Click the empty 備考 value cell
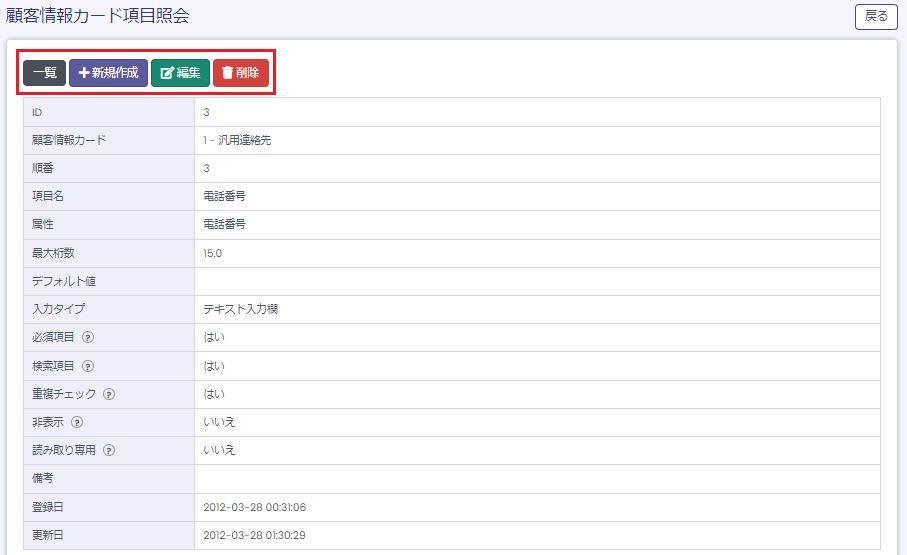The image size is (907, 555). 537,479
